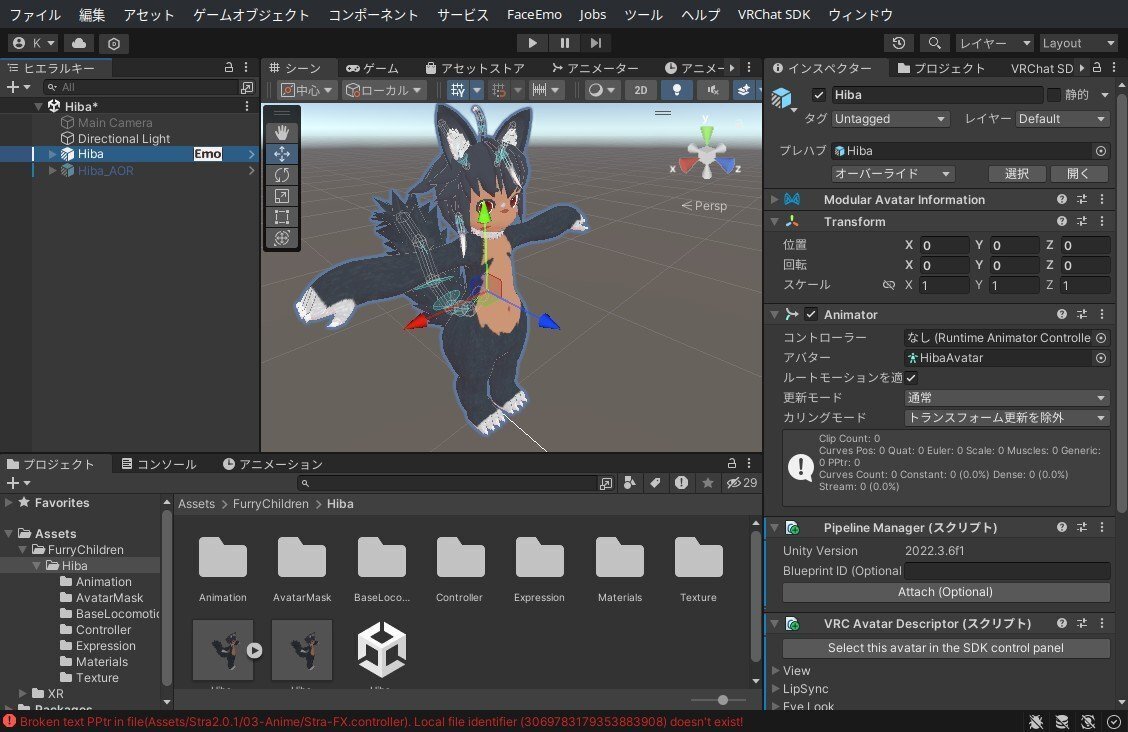Toggle the Hiba active checkbox in Inspector

pos(819,95)
